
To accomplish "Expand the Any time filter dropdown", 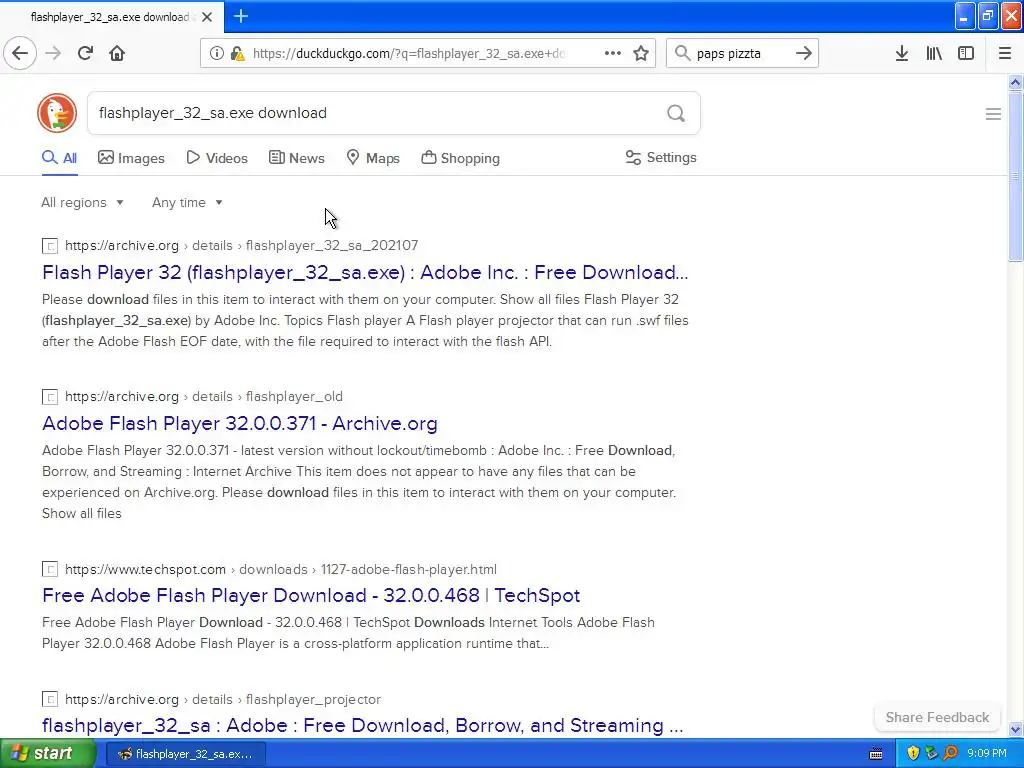I will [187, 202].
